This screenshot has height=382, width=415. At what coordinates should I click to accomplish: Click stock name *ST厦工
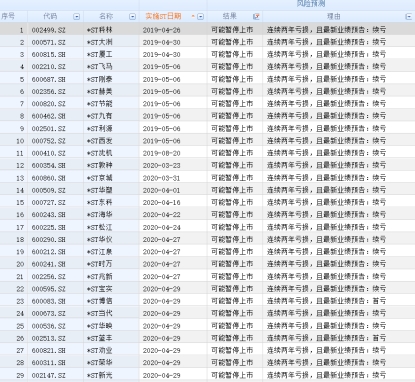coord(99,54)
